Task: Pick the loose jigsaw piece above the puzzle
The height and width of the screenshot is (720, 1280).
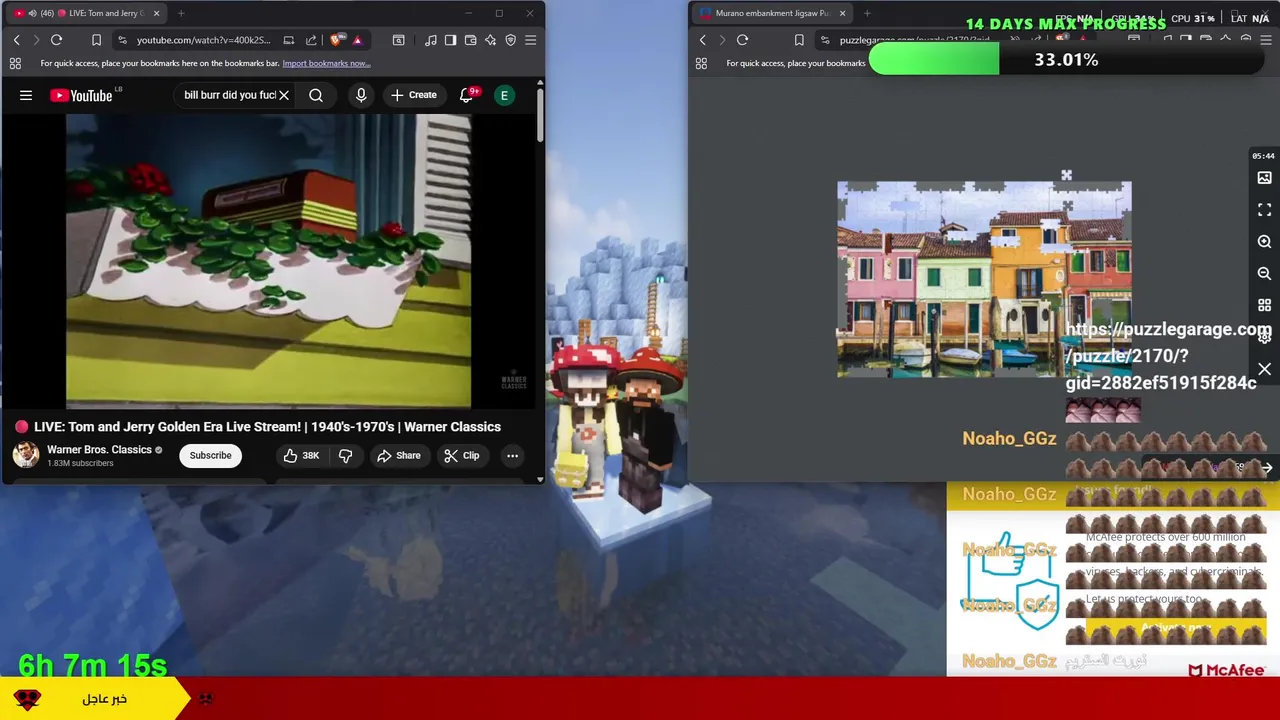Action: pyautogui.click(x=1066, y=176)
